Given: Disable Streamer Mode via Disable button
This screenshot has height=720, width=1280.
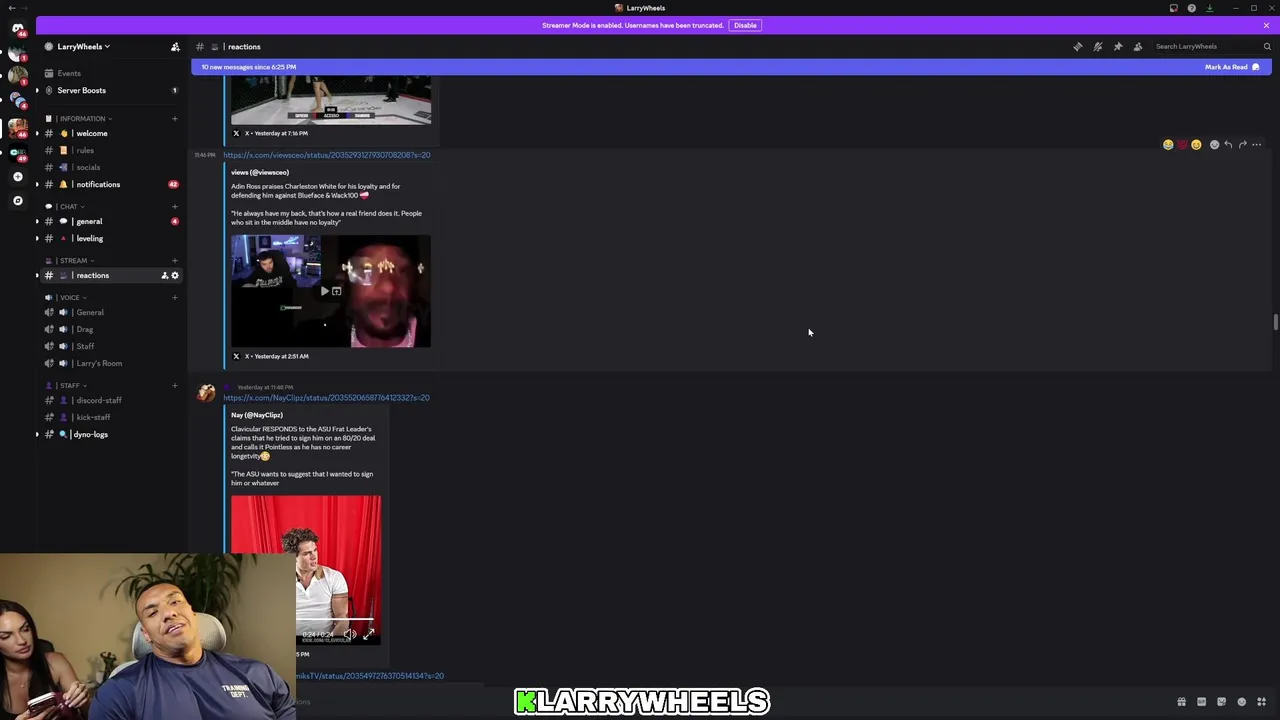Looking at the screenshot, I should tap(745, 25).
